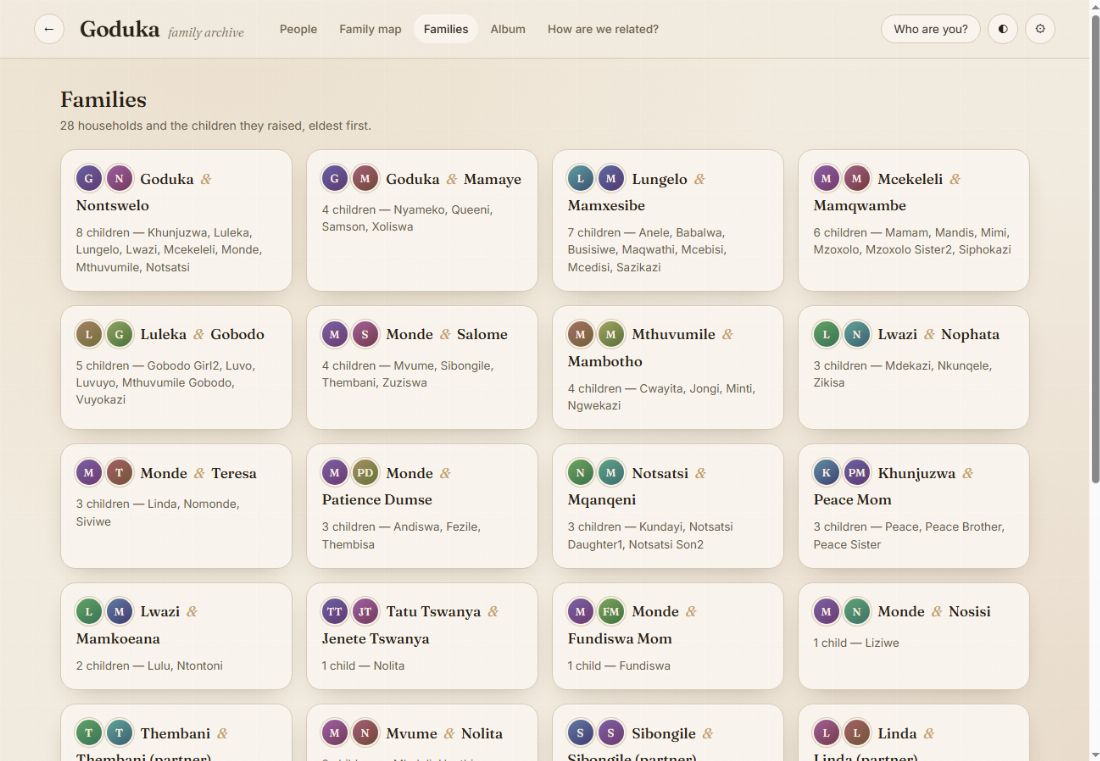
Task: Click the K avatar for Khunjuzwa
Action: [826, 473]
